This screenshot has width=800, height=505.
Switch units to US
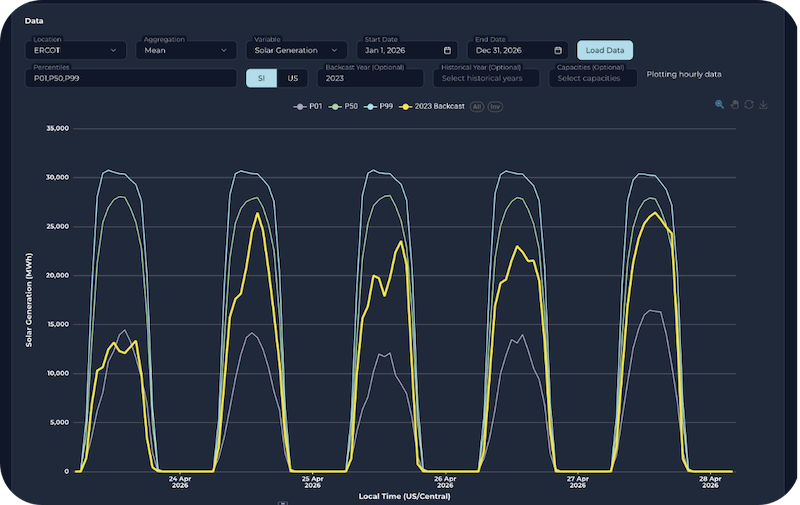click(292, 78)
